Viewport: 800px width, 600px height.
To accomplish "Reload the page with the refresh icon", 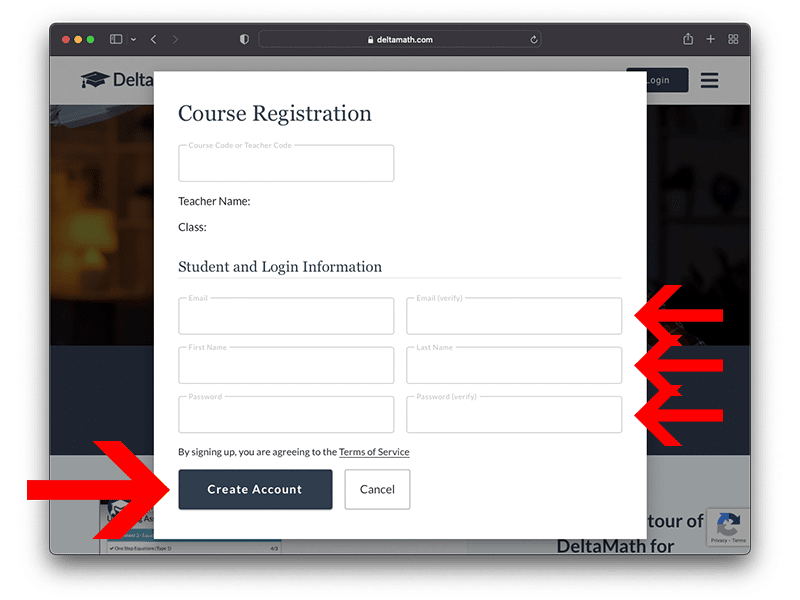I will tap(534, 39).
